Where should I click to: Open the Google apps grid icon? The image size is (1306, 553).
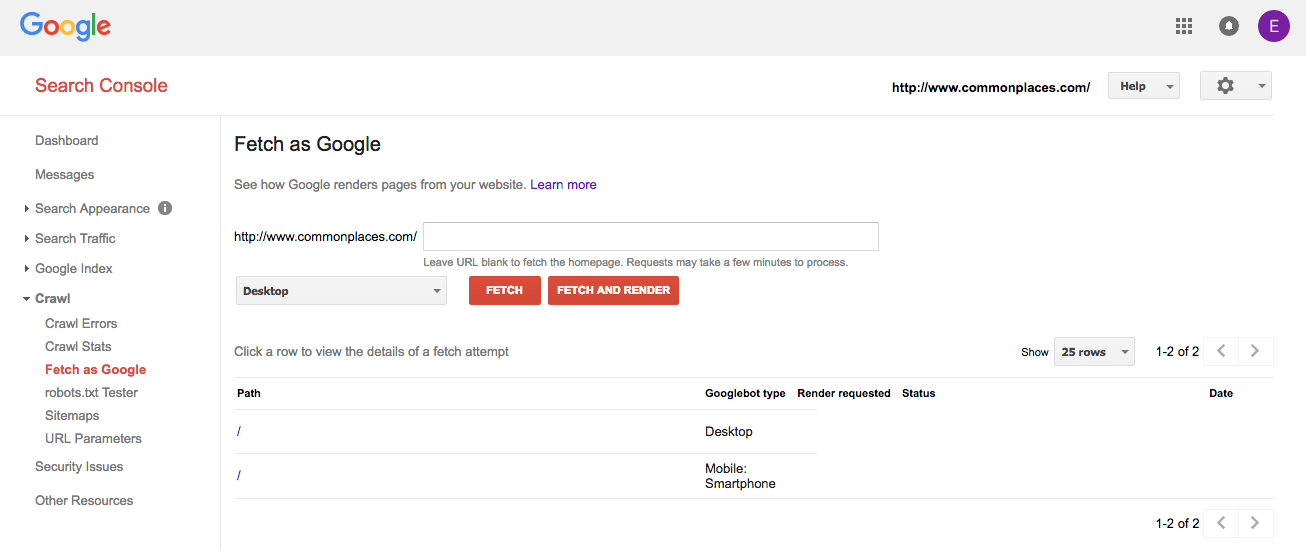tap(1184, 27)
